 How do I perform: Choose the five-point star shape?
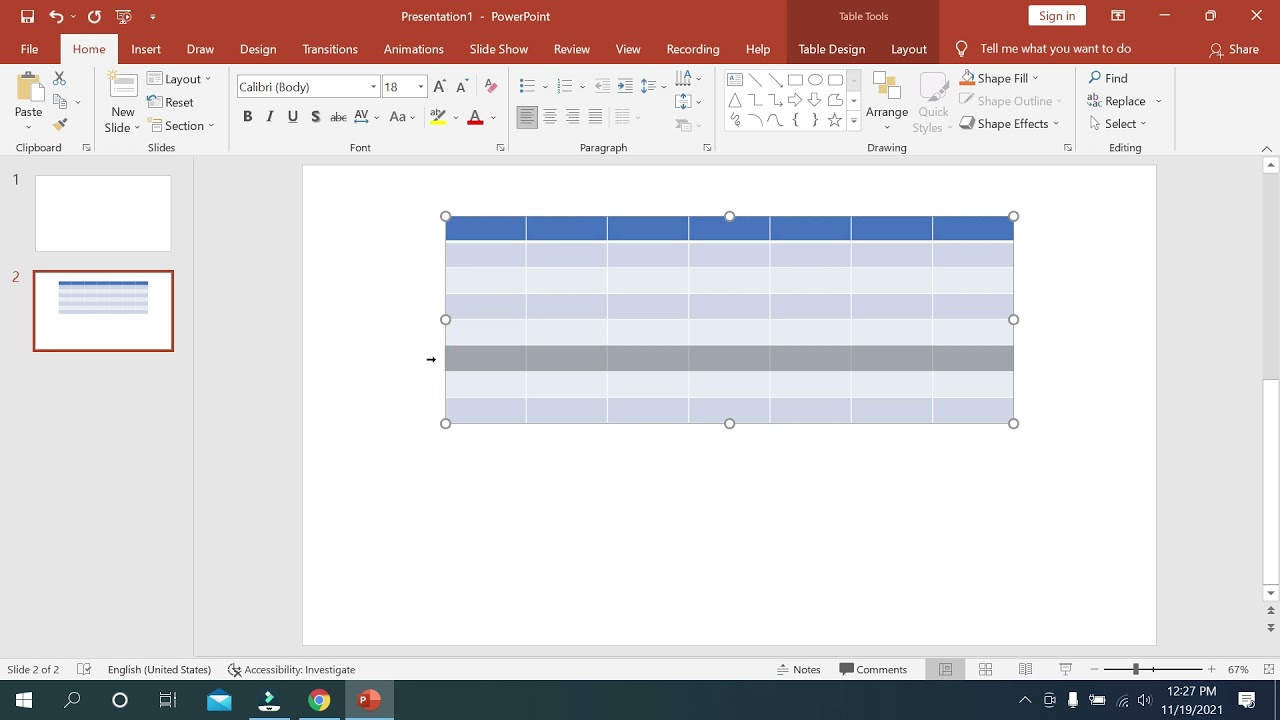click(835, 120)
